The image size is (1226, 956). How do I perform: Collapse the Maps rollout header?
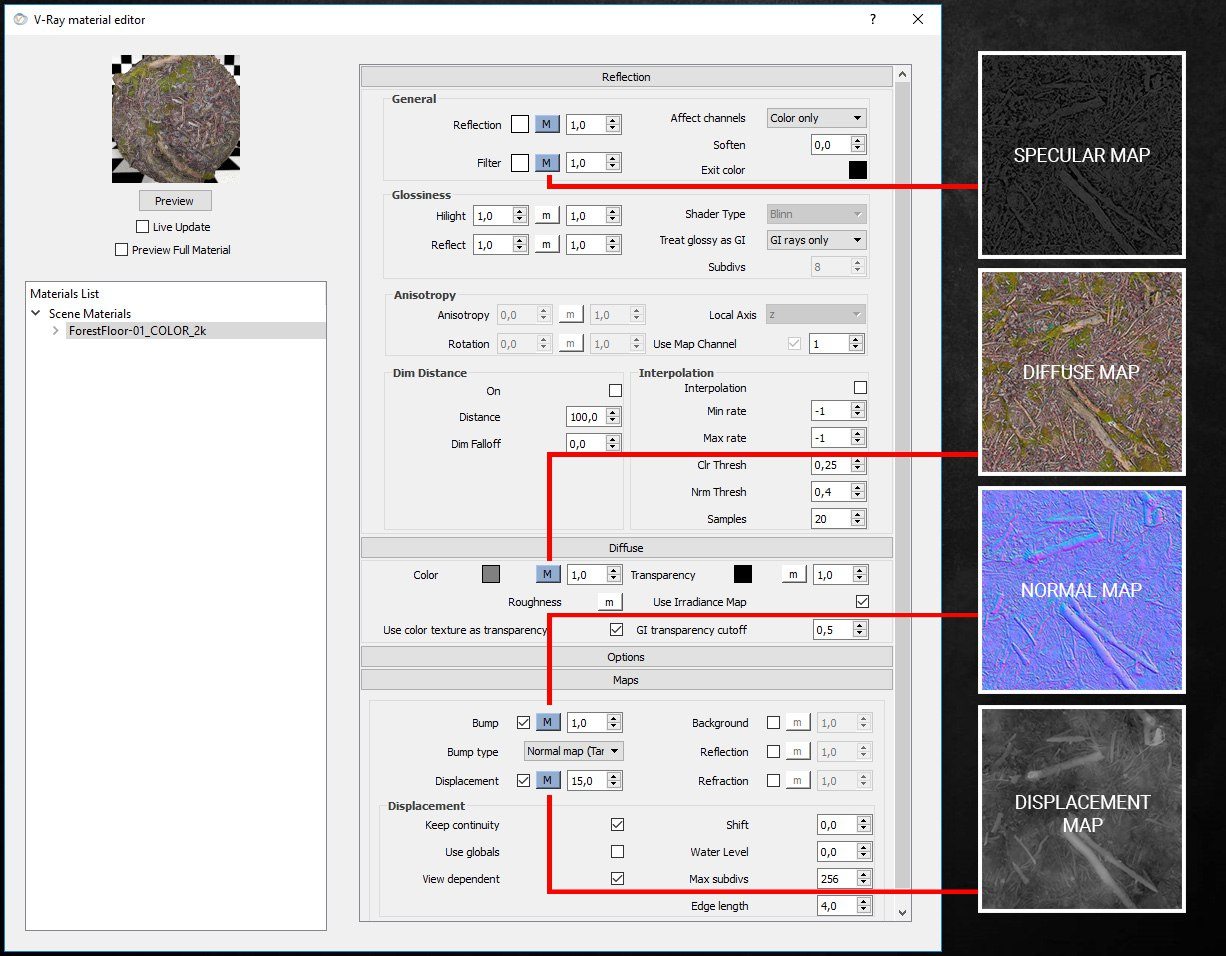pyautogui.click(x=626, y=680)
